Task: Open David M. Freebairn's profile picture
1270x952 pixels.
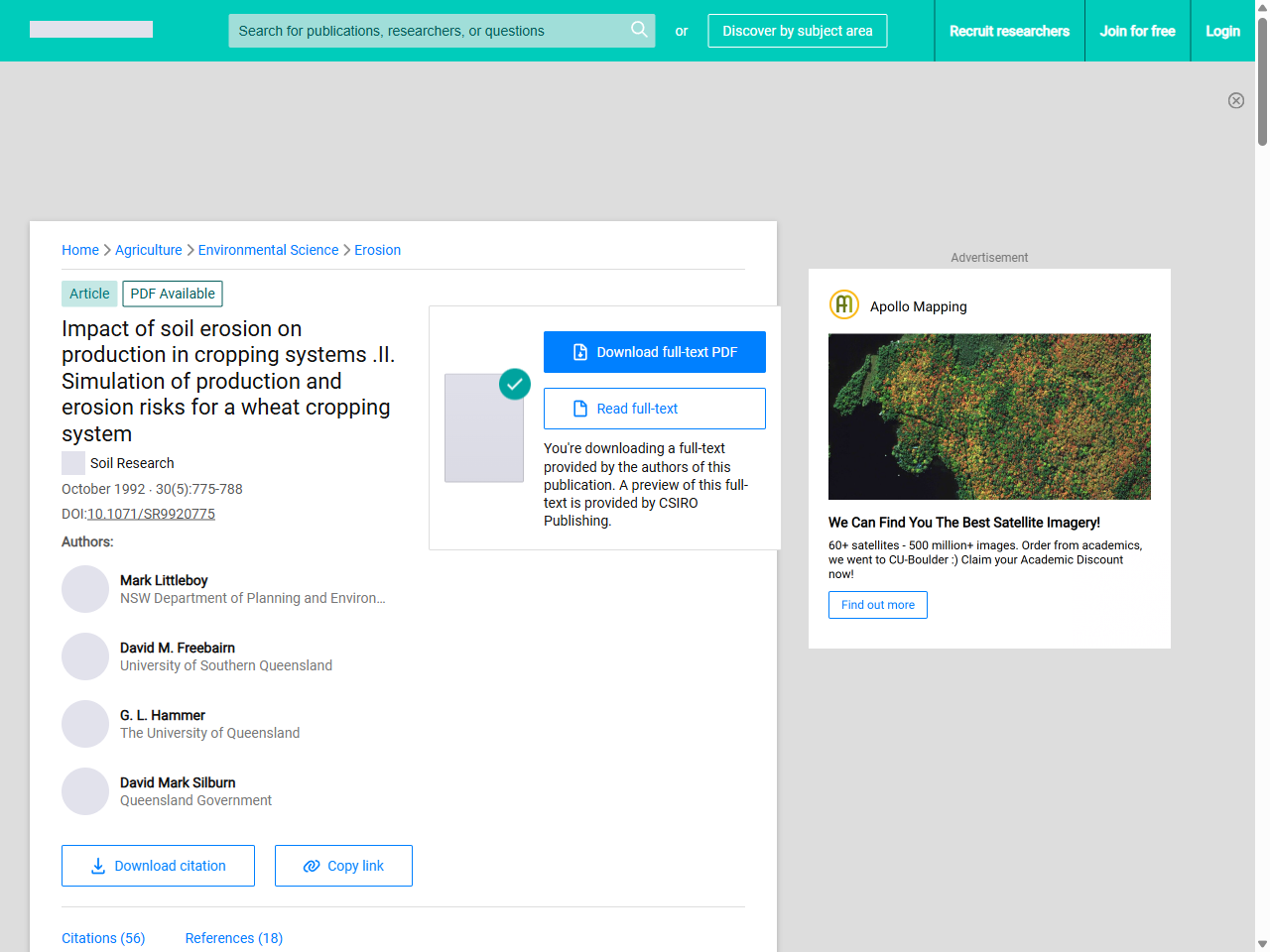Action: coord(85,656)
